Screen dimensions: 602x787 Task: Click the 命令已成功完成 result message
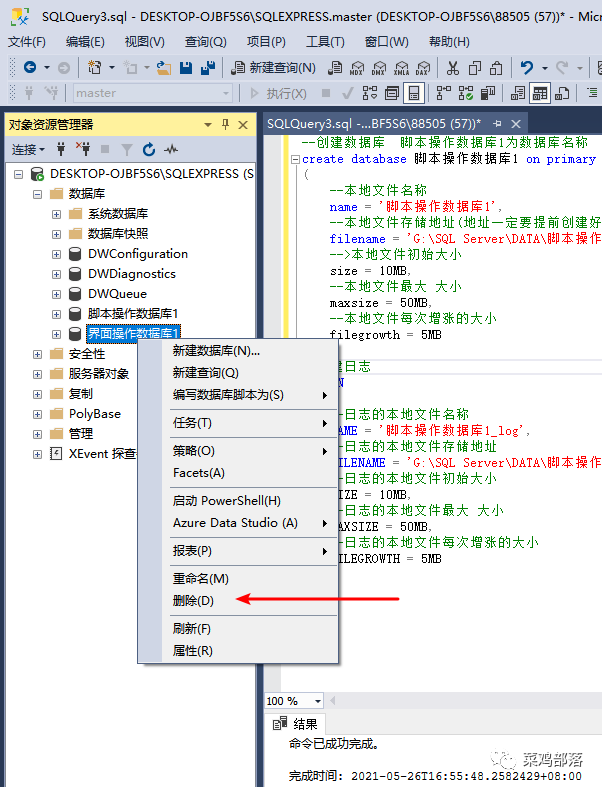coord(334,744)
